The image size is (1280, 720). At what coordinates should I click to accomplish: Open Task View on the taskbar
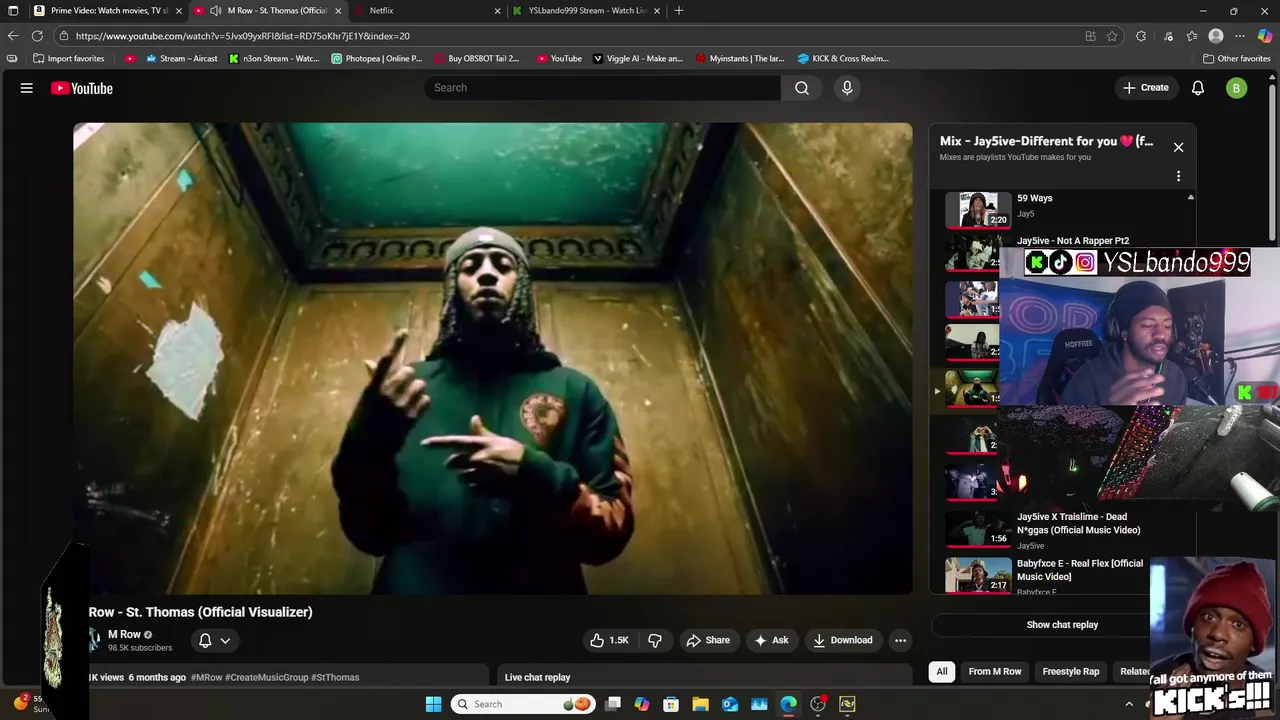[613, 704]
